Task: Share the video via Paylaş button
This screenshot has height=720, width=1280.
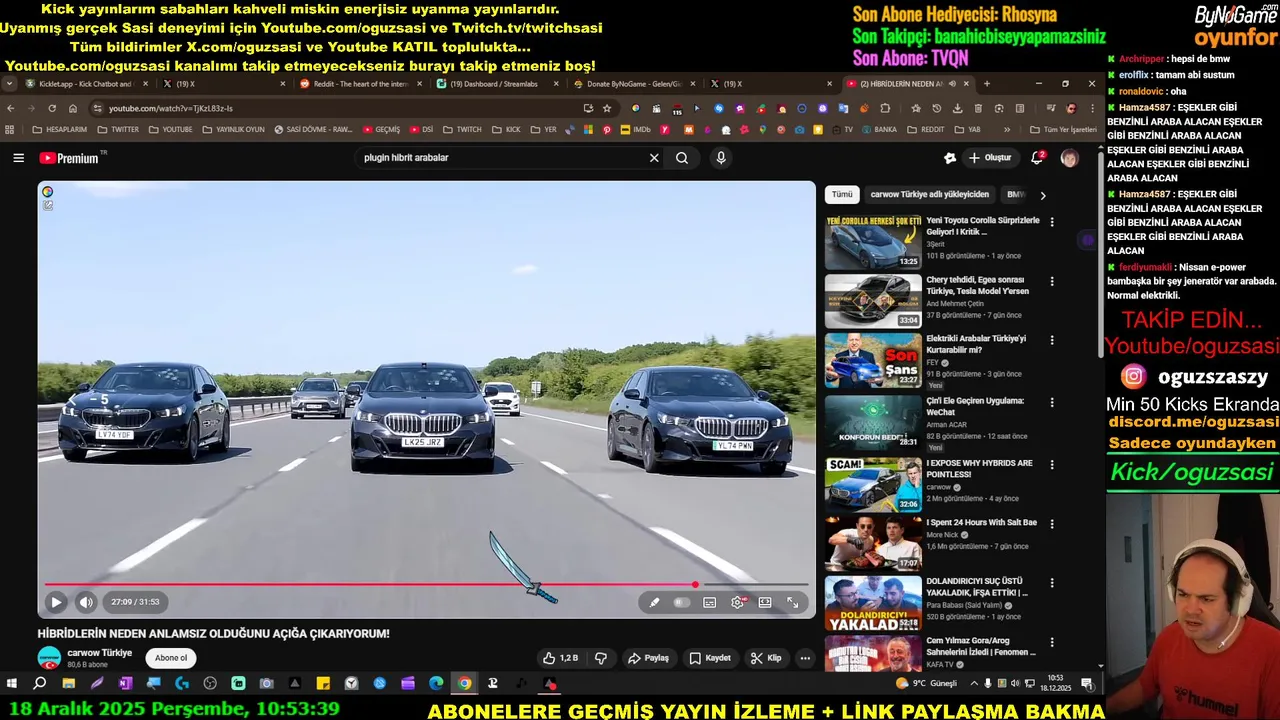Action: pyautogui.click(x=648, y=658)
